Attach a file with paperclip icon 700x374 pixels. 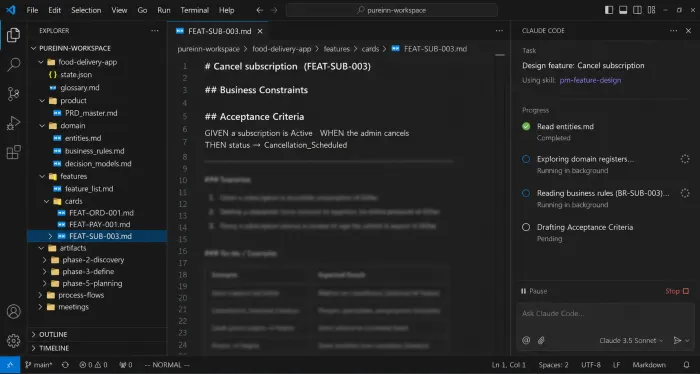(541, 341)
